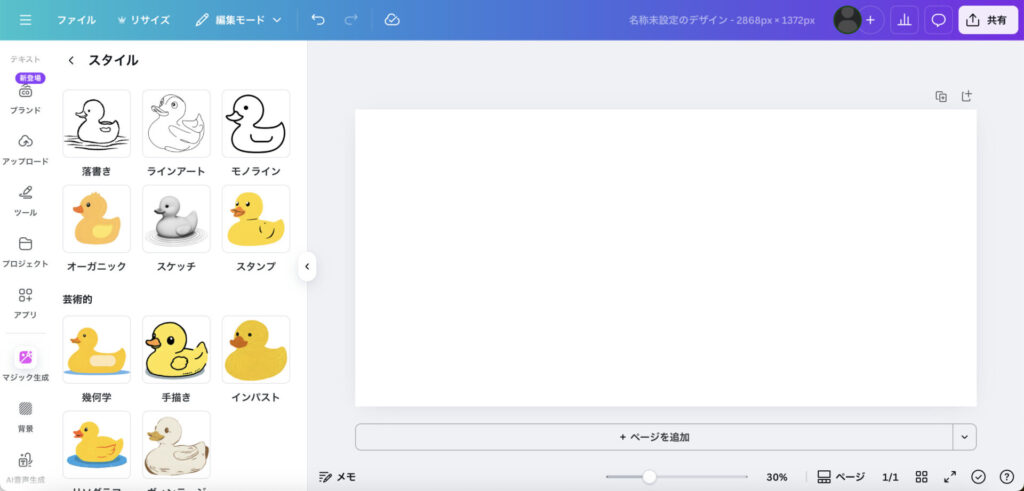Open the ブランド sidebar tab
The width and height of the screenshot is (1024, 491).
[25, 98]
